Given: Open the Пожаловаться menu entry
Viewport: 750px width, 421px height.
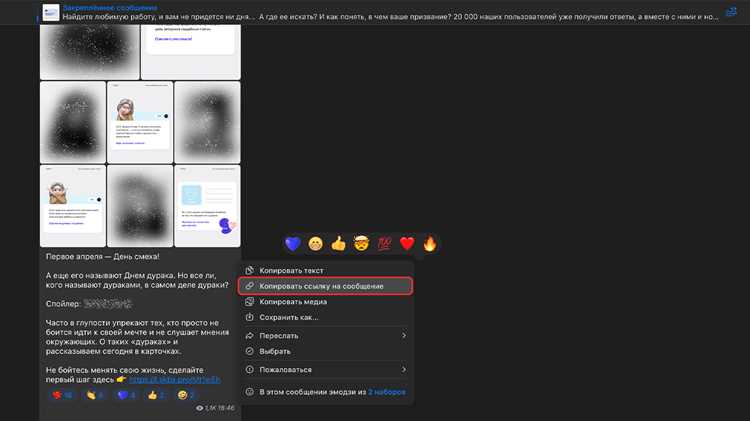Looking at the screenshot, I should 325,369.
